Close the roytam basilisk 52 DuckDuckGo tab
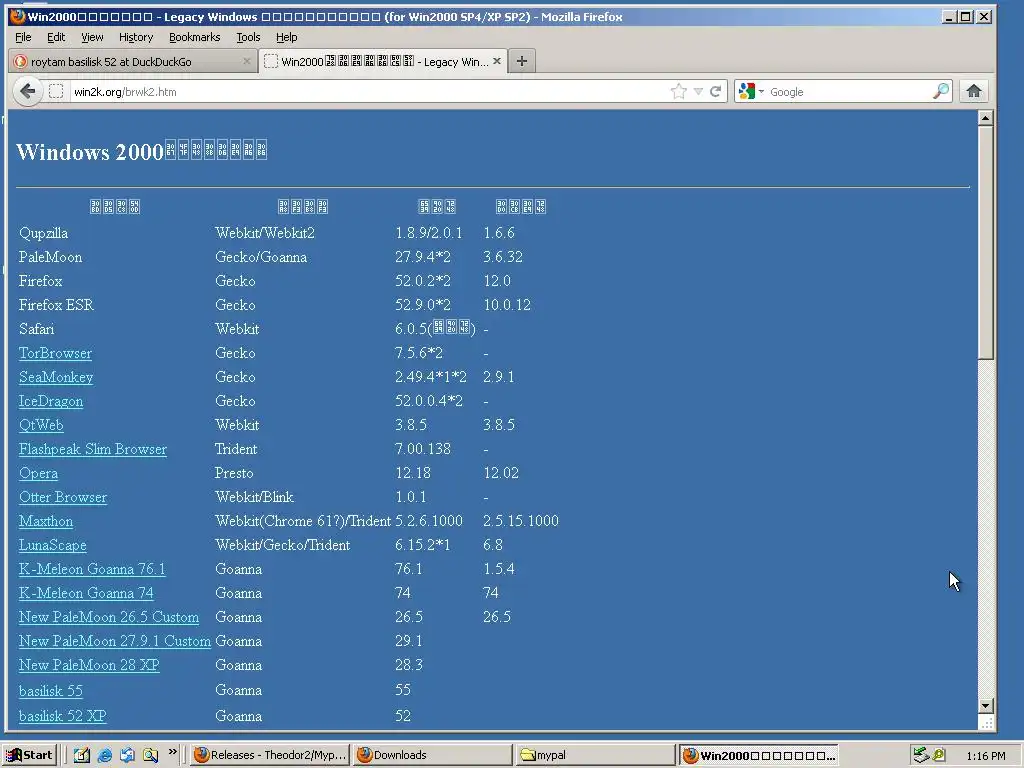1024x768 pixels. coord(246,61)
